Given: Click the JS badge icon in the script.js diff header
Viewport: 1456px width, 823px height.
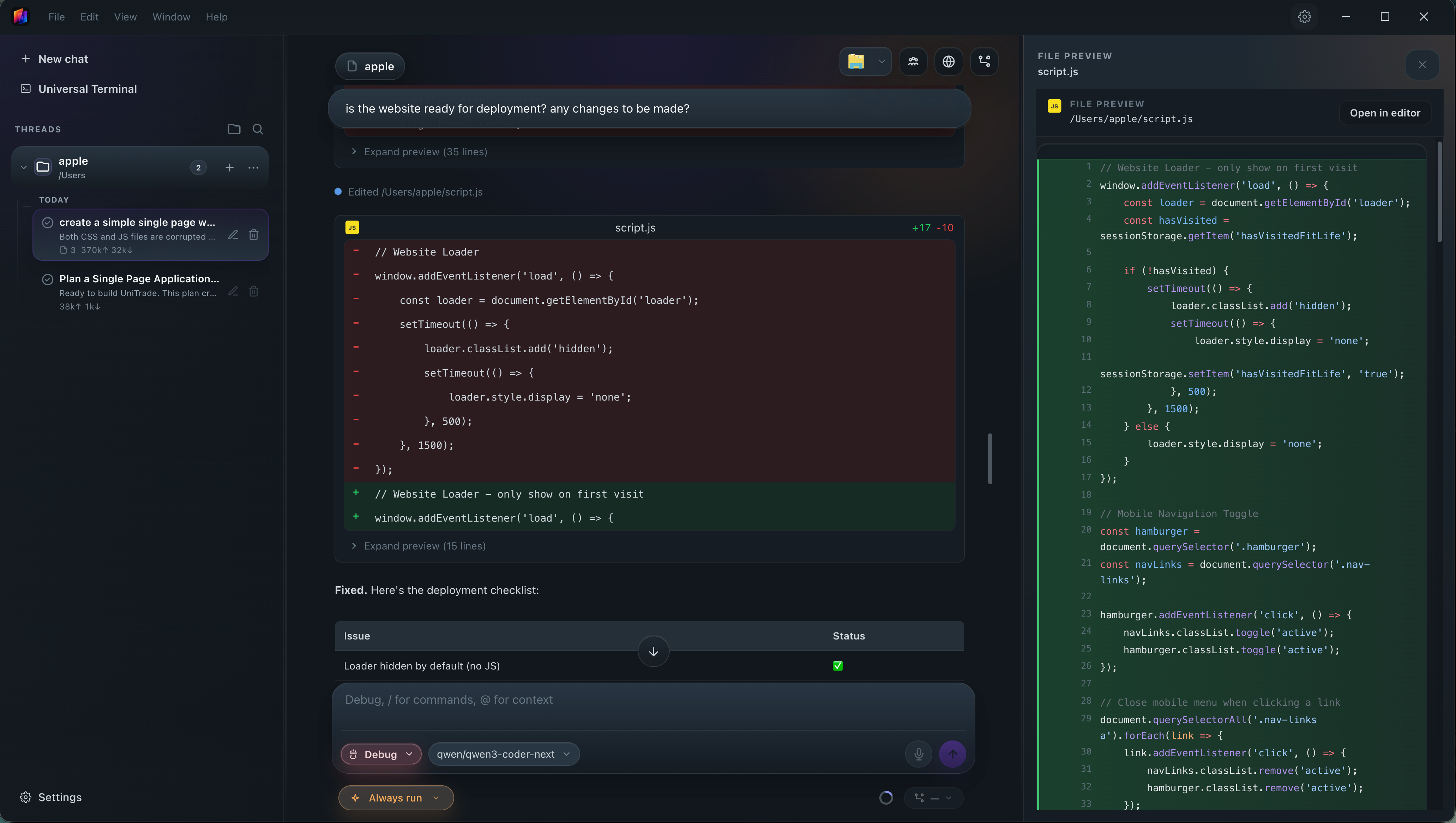Looking at the screenshot, I should click(x=352, y=227).
